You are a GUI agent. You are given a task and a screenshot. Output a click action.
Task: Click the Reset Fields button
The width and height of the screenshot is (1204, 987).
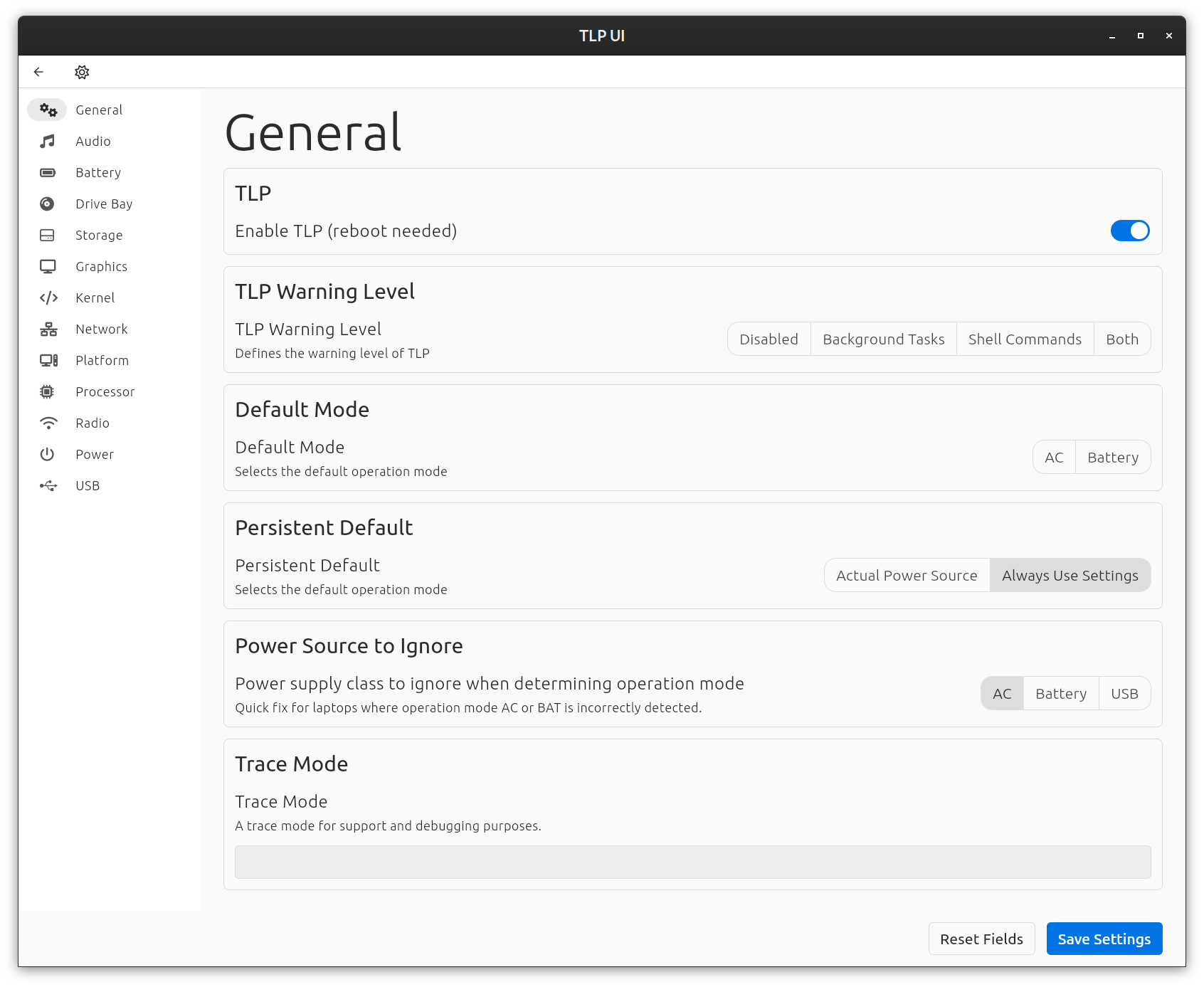[981, 939]
